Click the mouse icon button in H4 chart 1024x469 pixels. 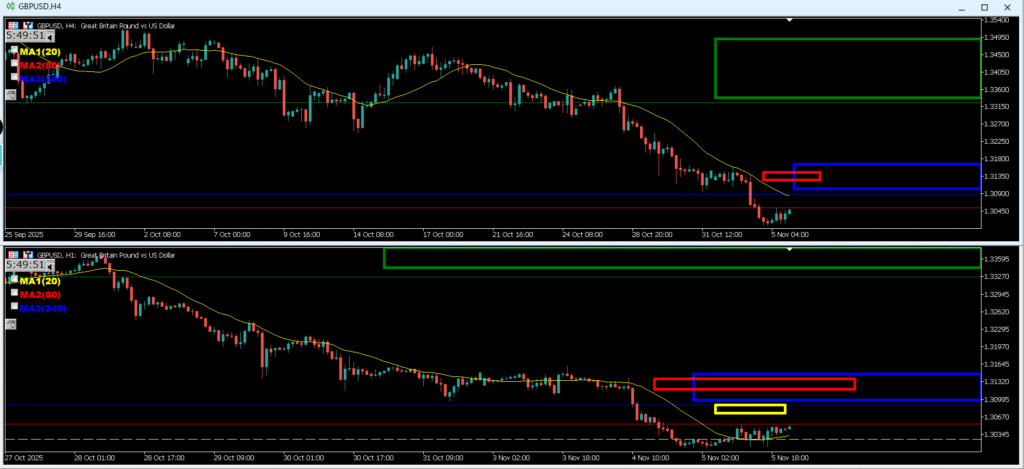pyautogui.click(x=12, y=94)
